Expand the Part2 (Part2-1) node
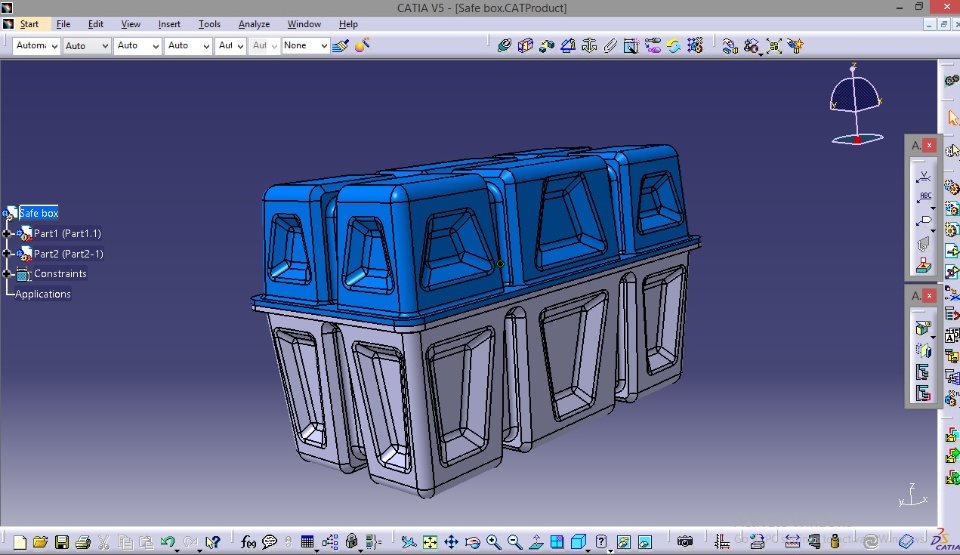 click(7, 254)
